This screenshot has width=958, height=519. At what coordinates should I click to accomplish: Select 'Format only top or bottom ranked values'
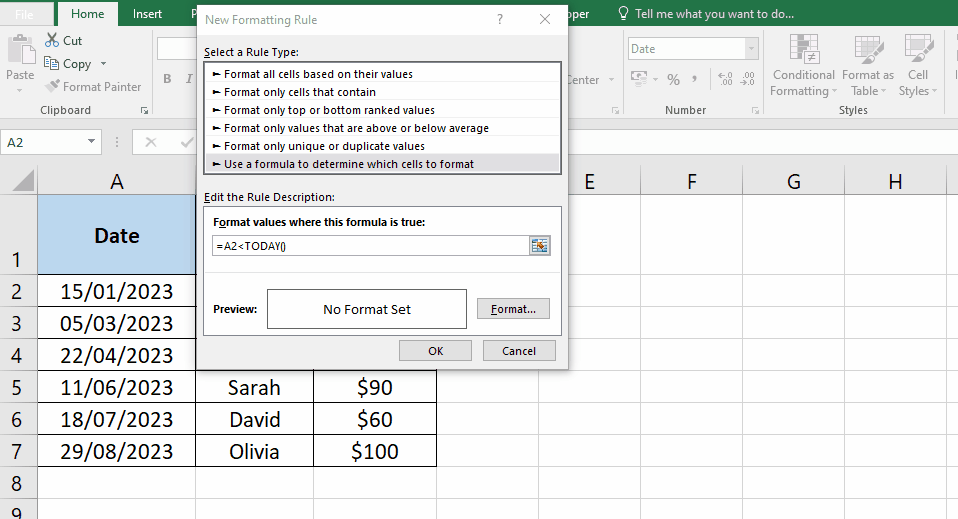382,110
